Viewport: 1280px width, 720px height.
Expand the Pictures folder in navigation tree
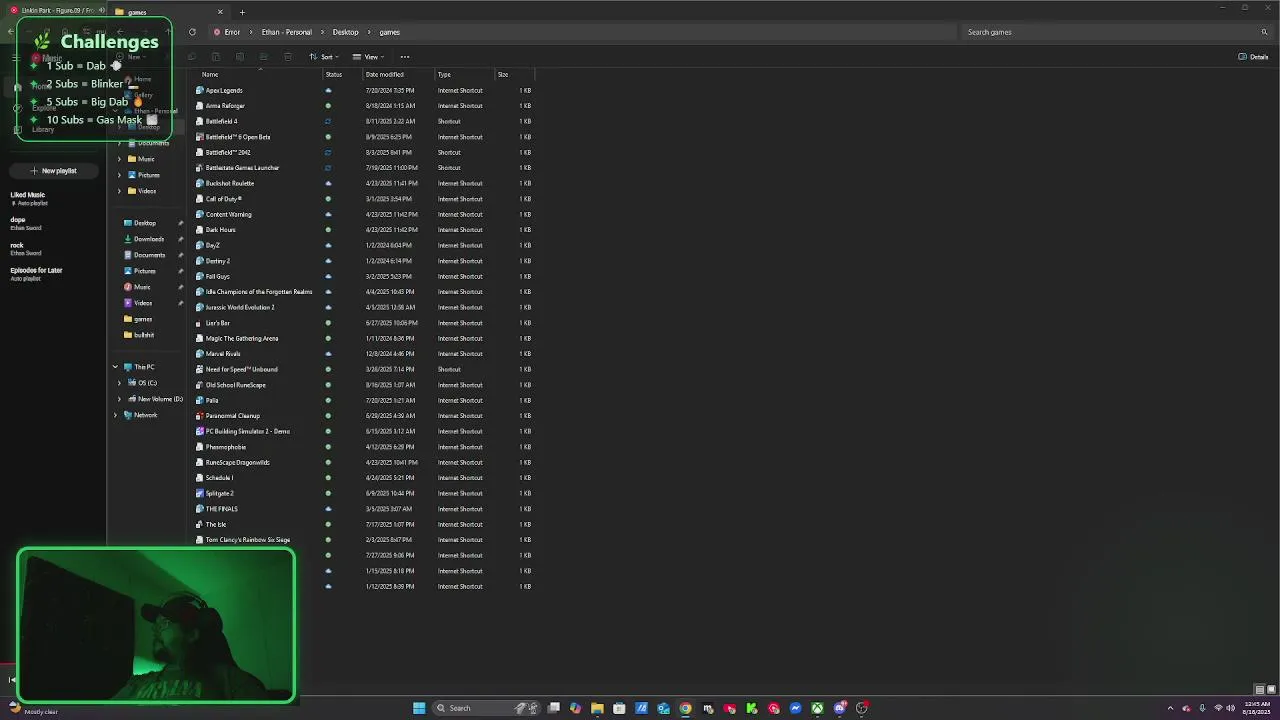click(x=119, y=175)
